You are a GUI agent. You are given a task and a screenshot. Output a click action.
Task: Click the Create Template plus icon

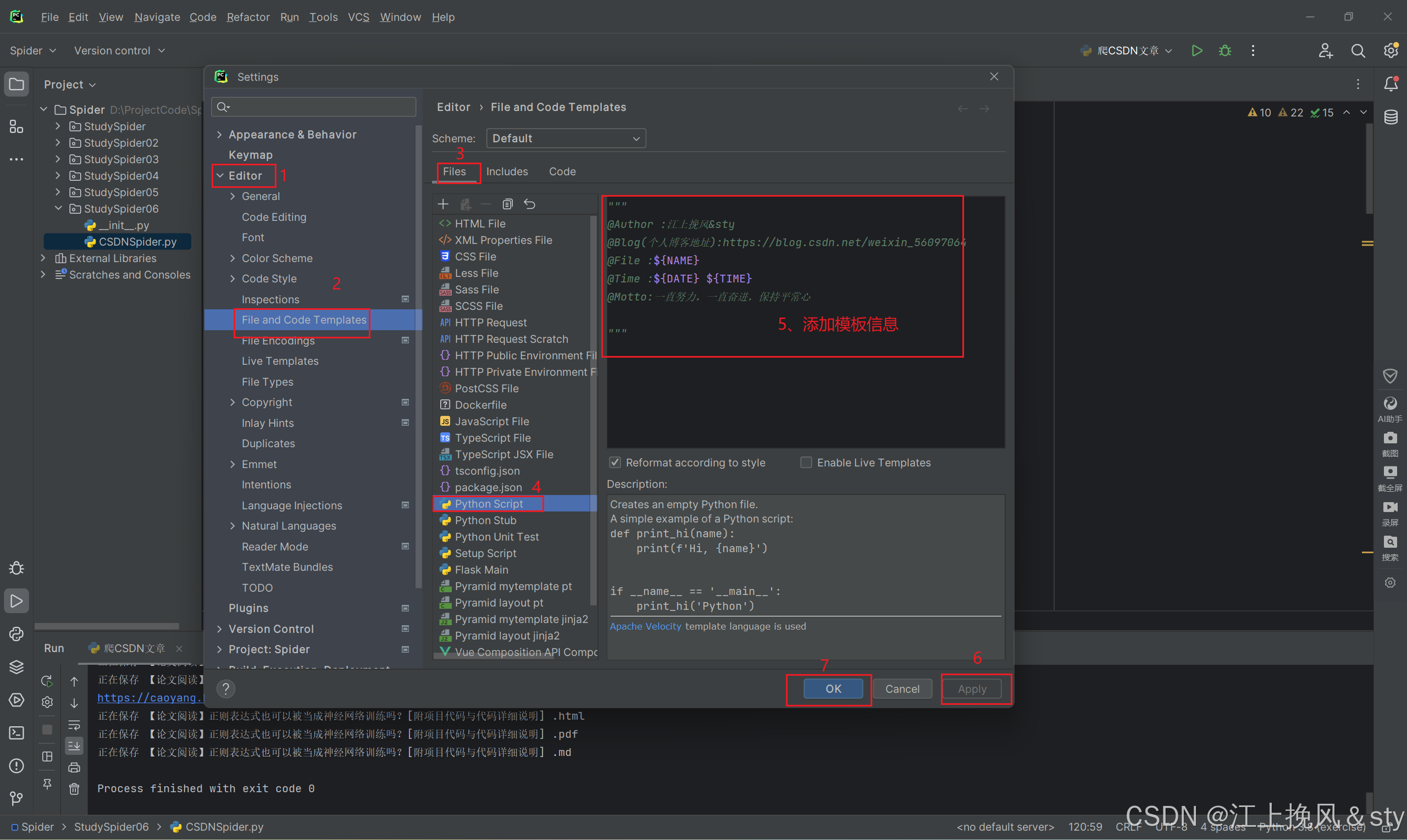tap(443, 204)
